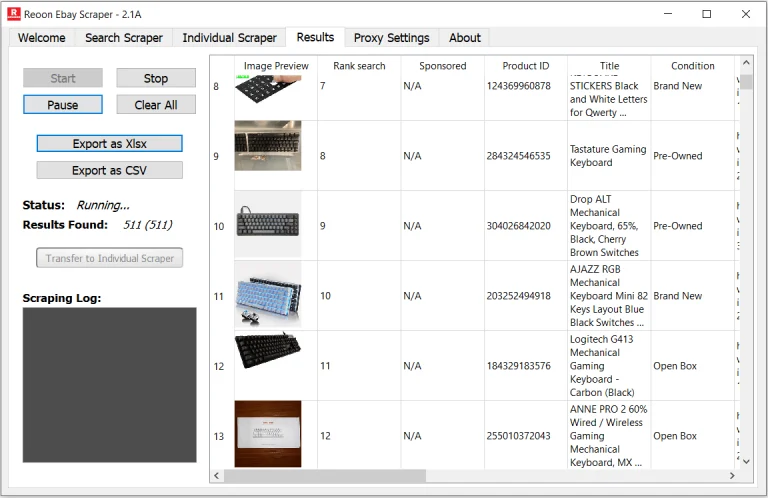Click the Title column header
The image size is (768, 498).
(x=609, y=66)
